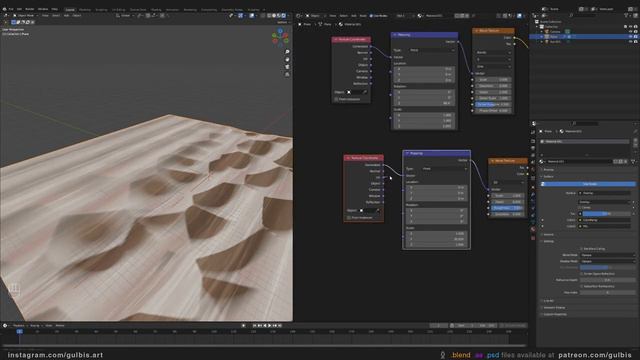This screenshot has width=640, height=360.
Task: Click the outliner filter funnel icon
Action: 627,16
